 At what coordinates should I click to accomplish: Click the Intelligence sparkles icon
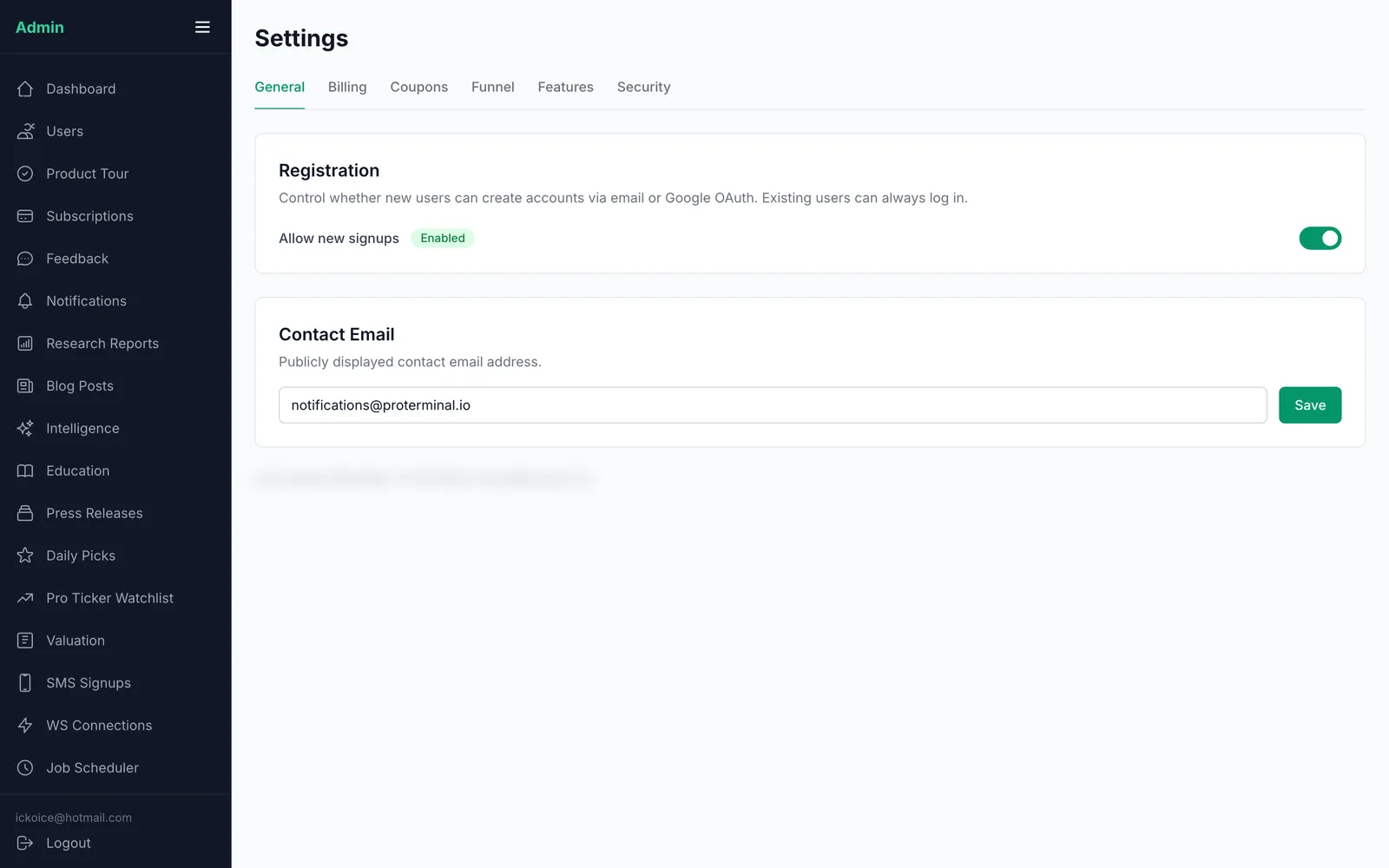coord(25,429)
